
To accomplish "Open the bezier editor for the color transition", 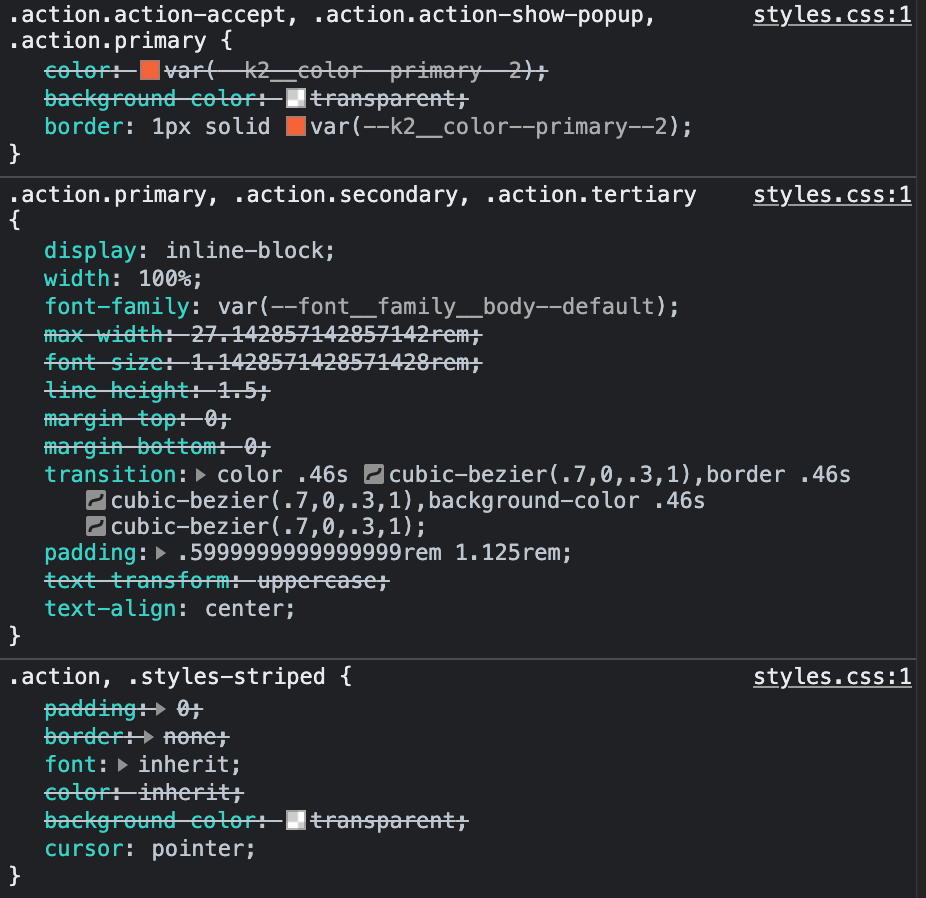I will pos(375,474).
